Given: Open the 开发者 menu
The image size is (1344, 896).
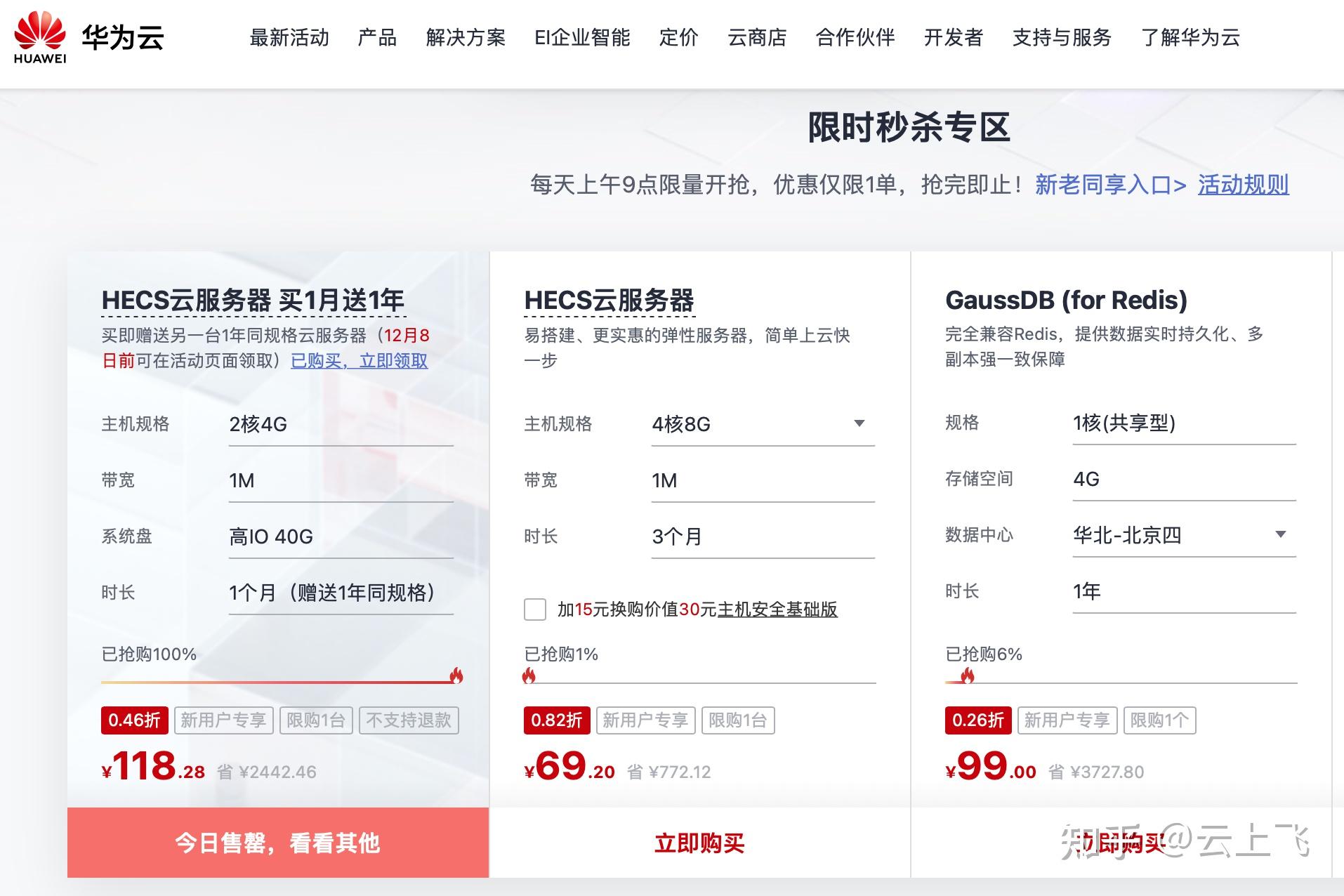Looking at the screenshot, I should point(954,37).
